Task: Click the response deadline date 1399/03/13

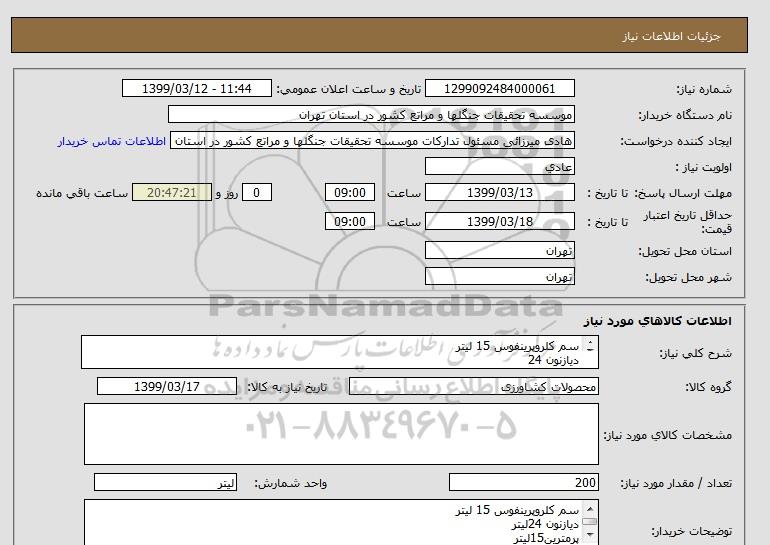Action: point(499,192)
